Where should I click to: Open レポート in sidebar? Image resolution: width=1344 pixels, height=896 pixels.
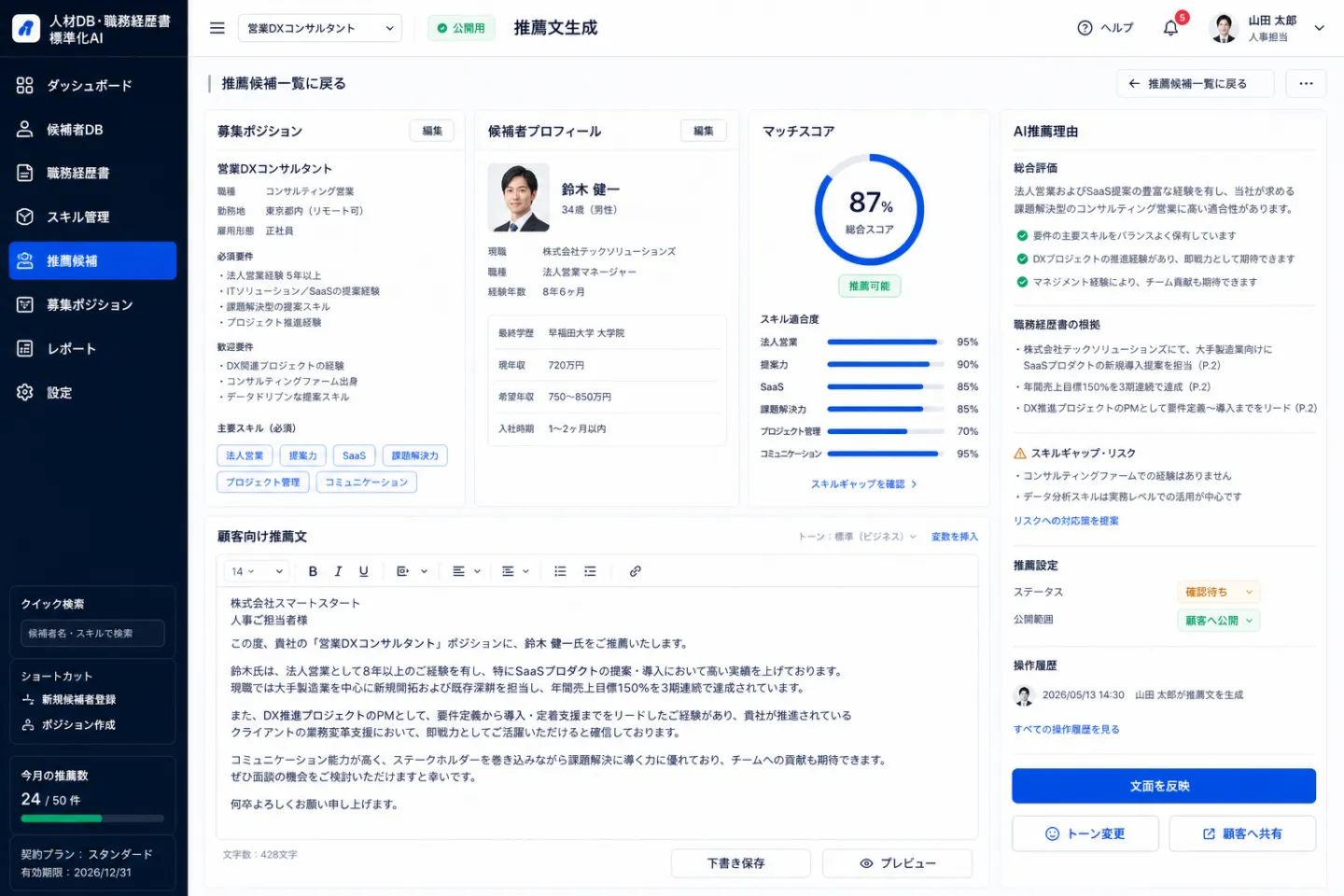(x=92, y=348)
